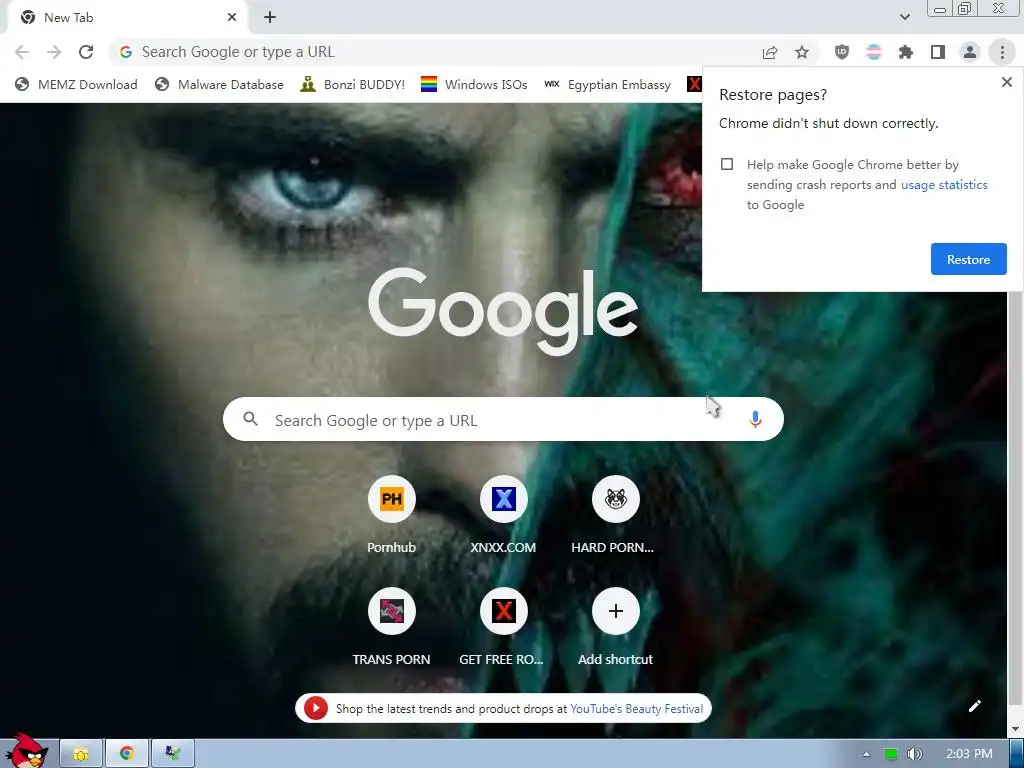Screen dimensions: 1024x768
Task: Dismiss the Restore pages popup
Action: [x=1006, y=82]
